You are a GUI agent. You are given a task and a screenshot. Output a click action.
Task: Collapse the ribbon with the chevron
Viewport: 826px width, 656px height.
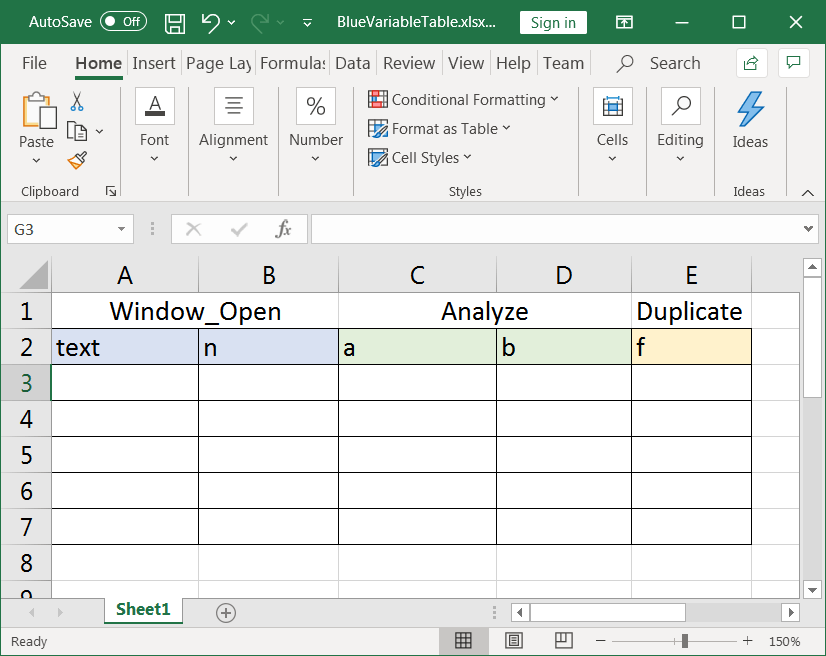point(808,193)
